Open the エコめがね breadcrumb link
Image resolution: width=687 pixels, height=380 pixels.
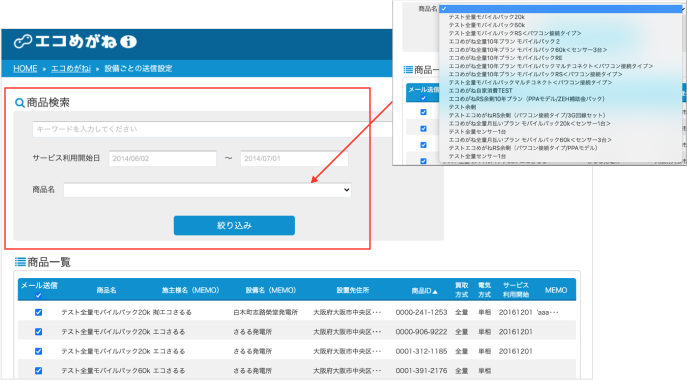click(x=71, y=68)
